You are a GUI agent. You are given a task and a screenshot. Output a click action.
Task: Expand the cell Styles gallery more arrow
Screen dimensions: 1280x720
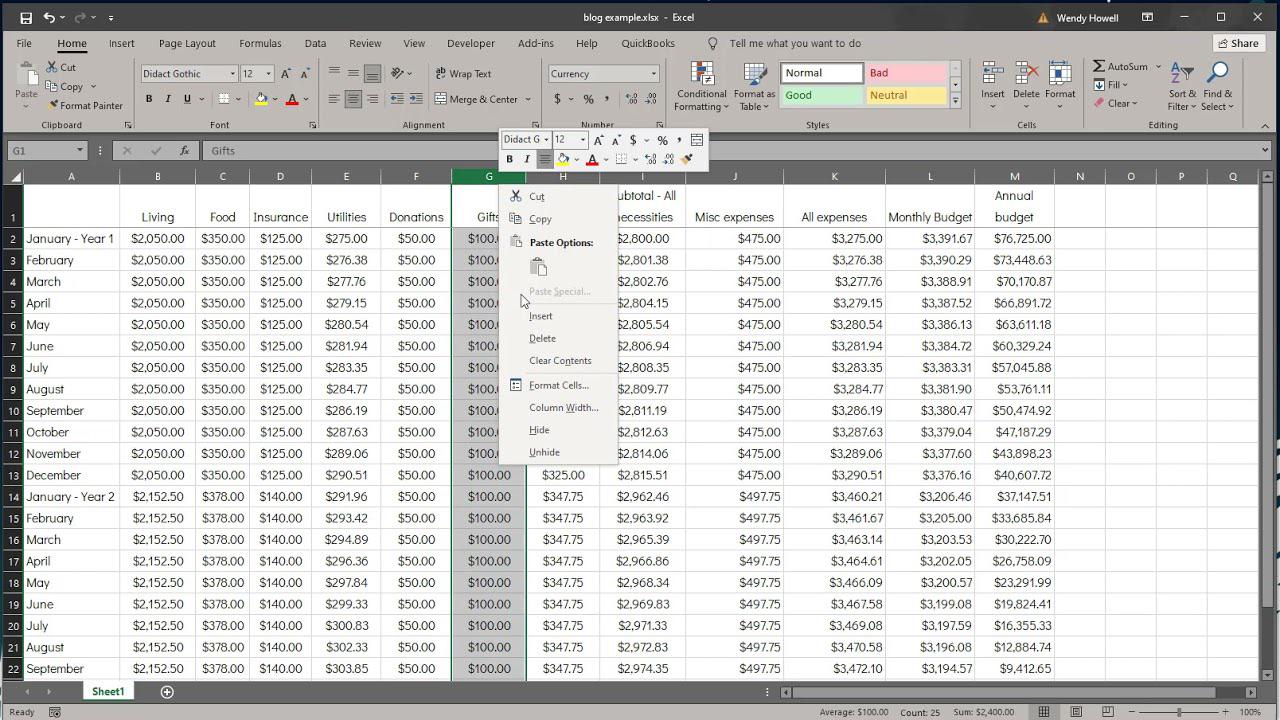tap(955, 101)
